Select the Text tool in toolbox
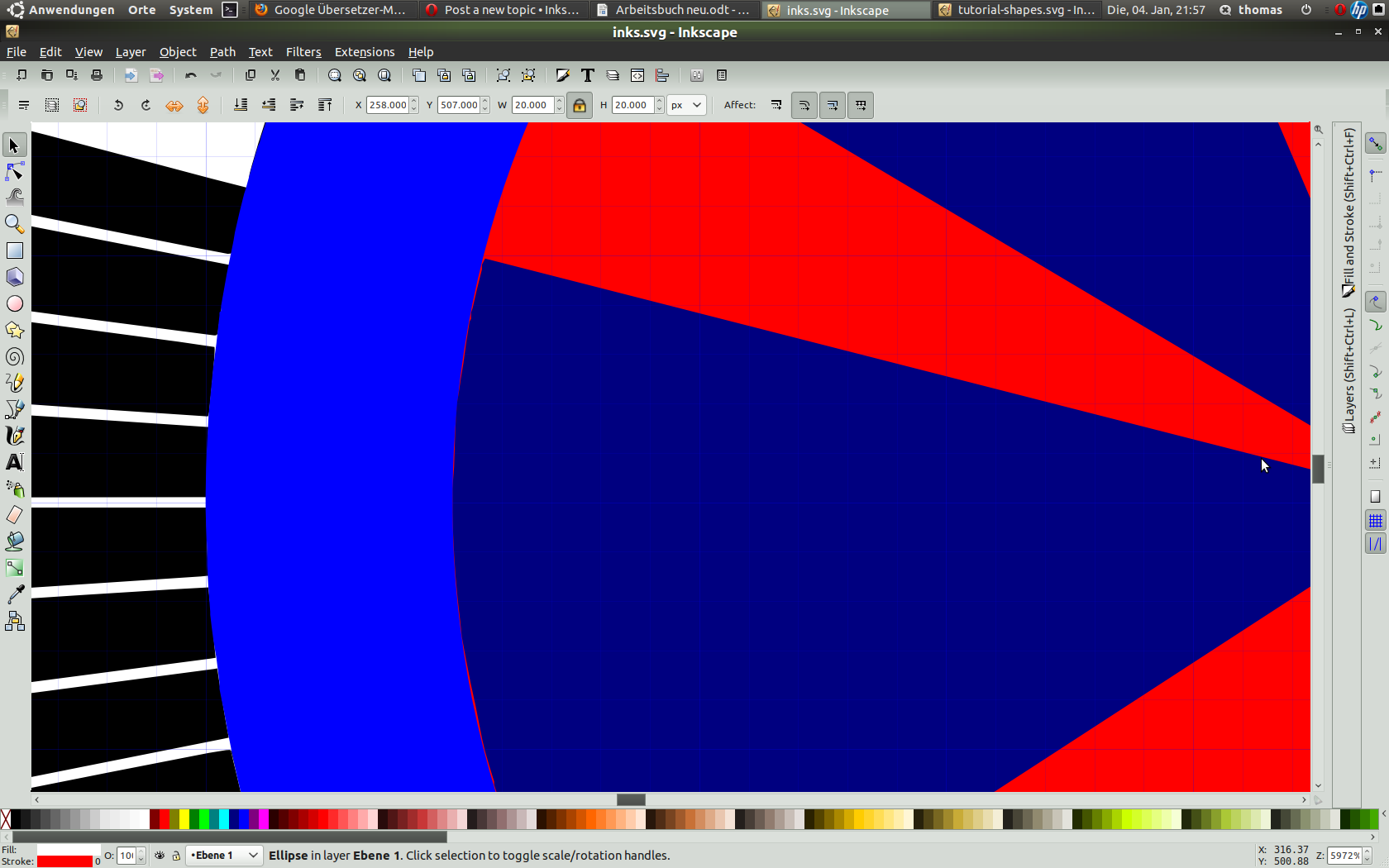1389x868 pixels. (15, 462)
